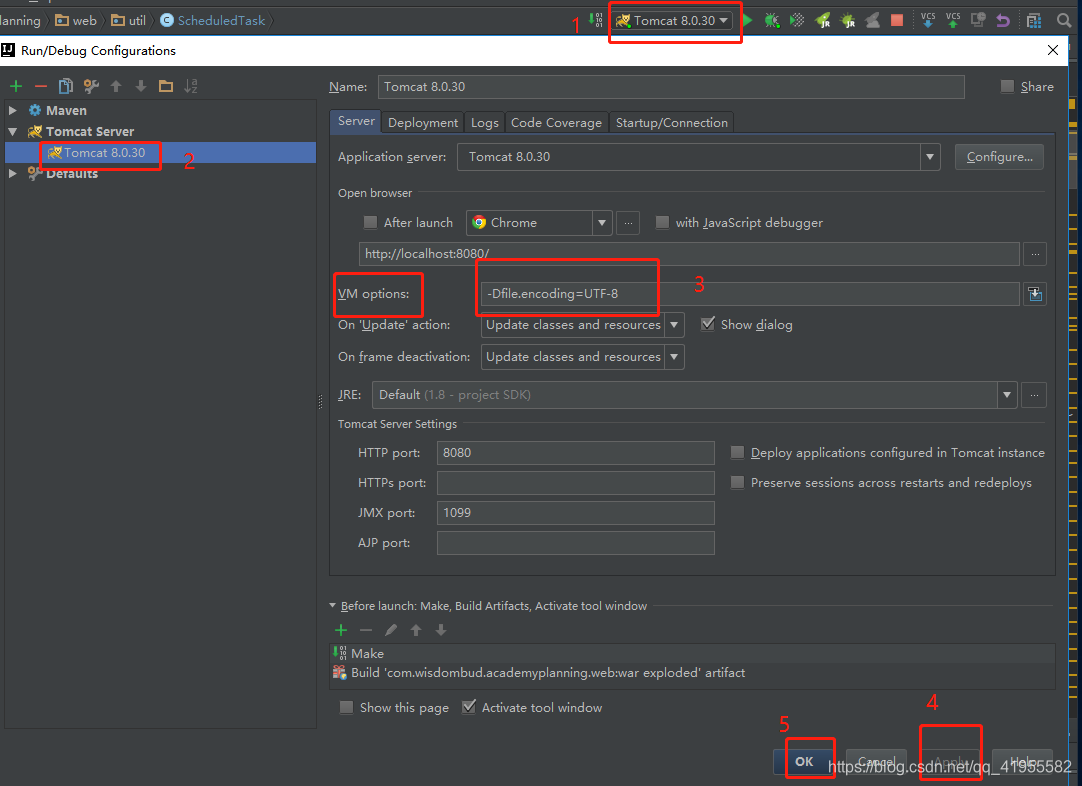Image resolution: width=1082 pixels, height=786 pixels.
Task: Open Chrome browser dropdown
Action: (x=602, y=222)
